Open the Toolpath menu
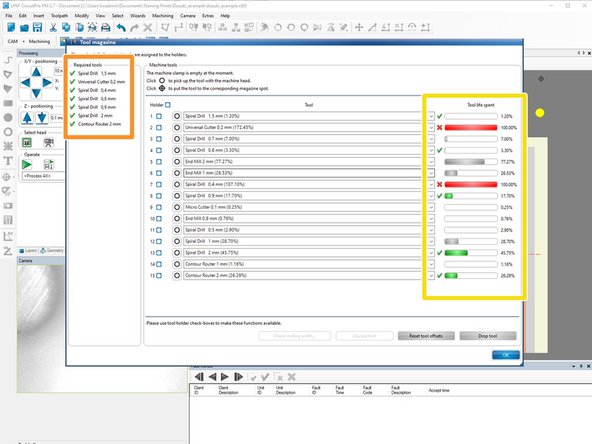Viewport: 592px width, 444px height. [59, 16]
